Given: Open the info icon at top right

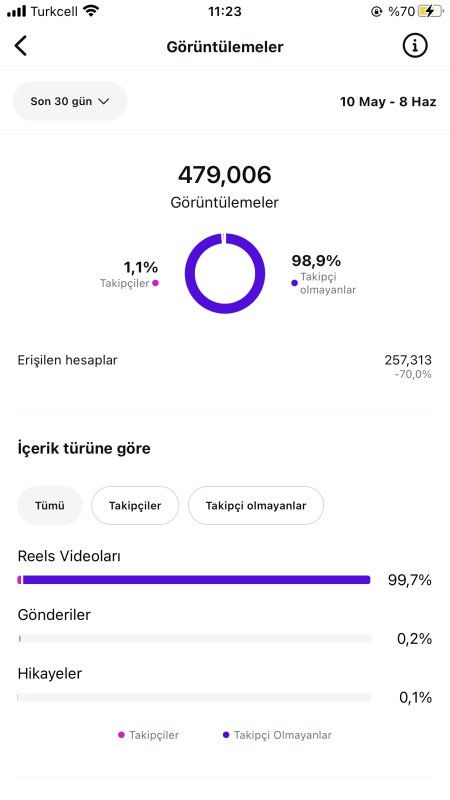Looking at the screenshot, I should point(415,46).
